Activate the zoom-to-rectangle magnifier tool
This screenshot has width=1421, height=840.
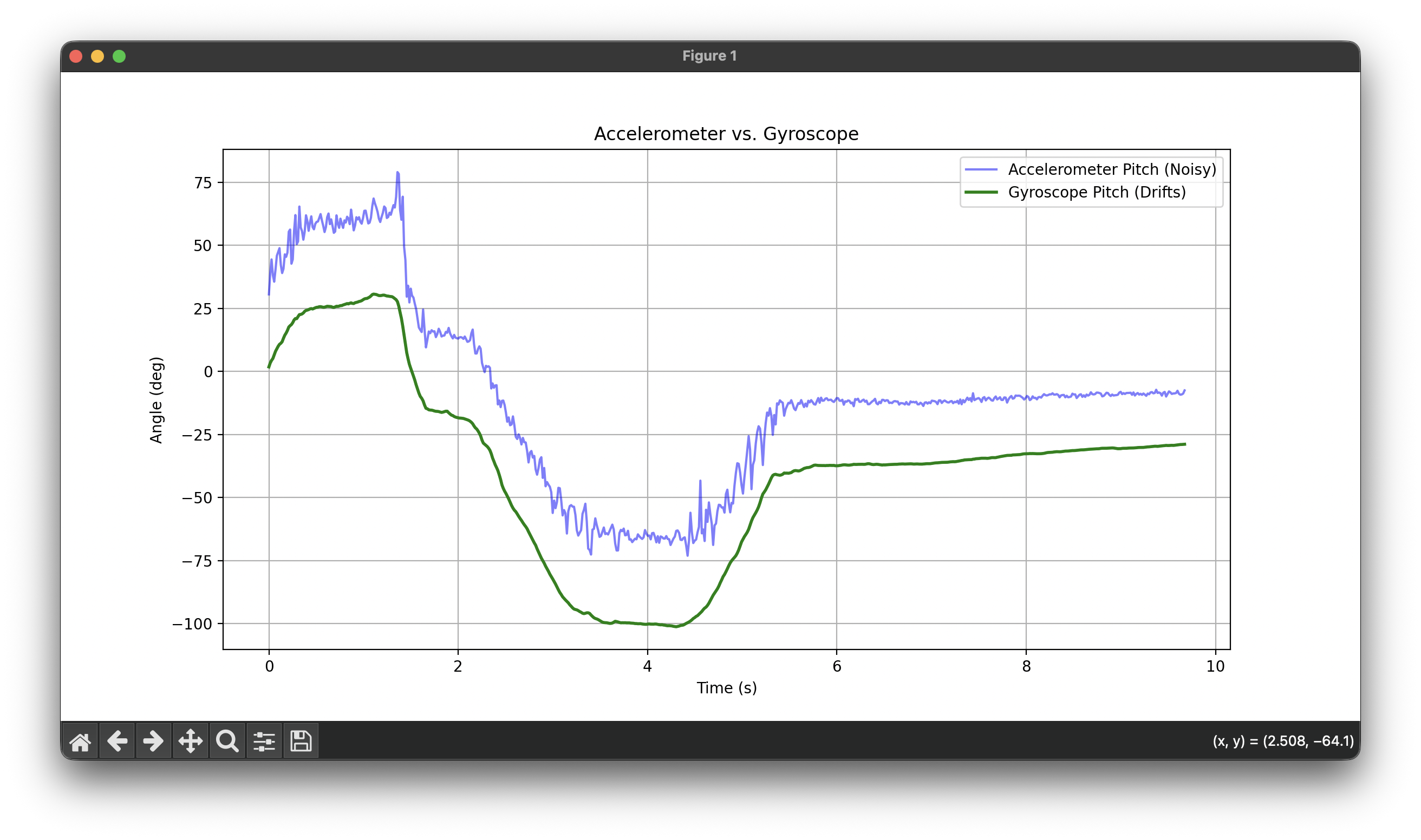(227, 740)
